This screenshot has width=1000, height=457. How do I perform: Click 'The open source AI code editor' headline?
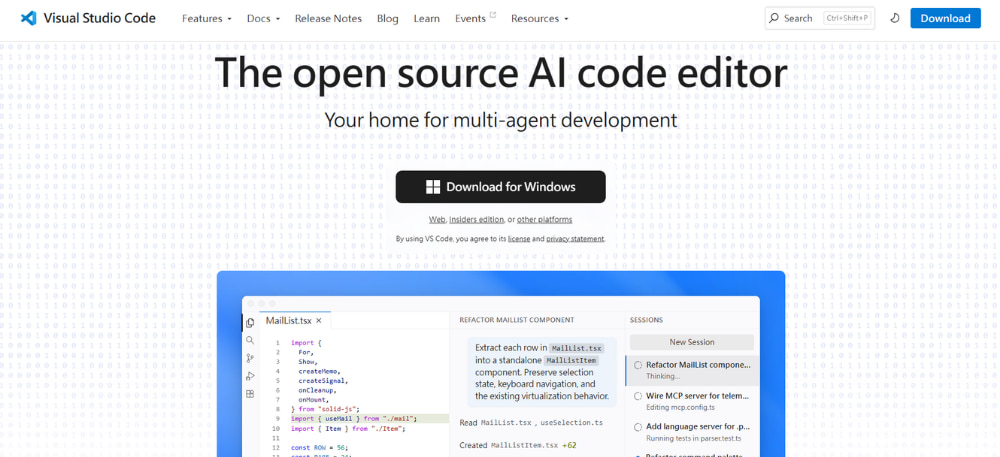(501, 72)
